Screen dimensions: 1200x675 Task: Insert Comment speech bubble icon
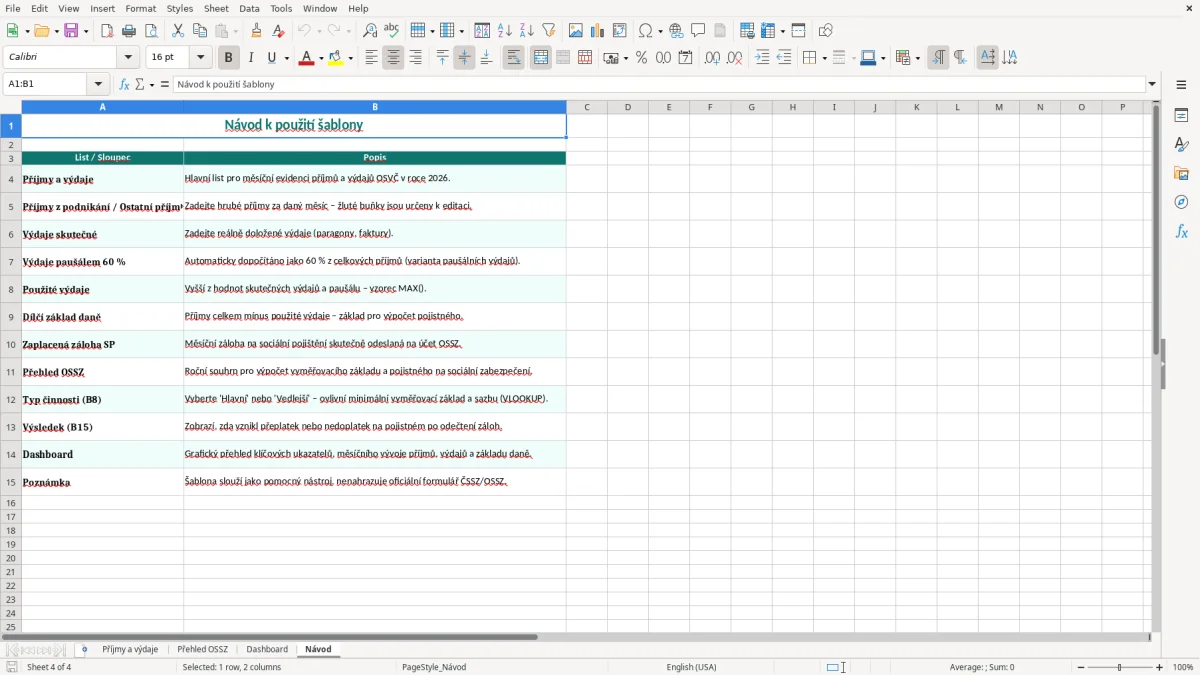698,31
